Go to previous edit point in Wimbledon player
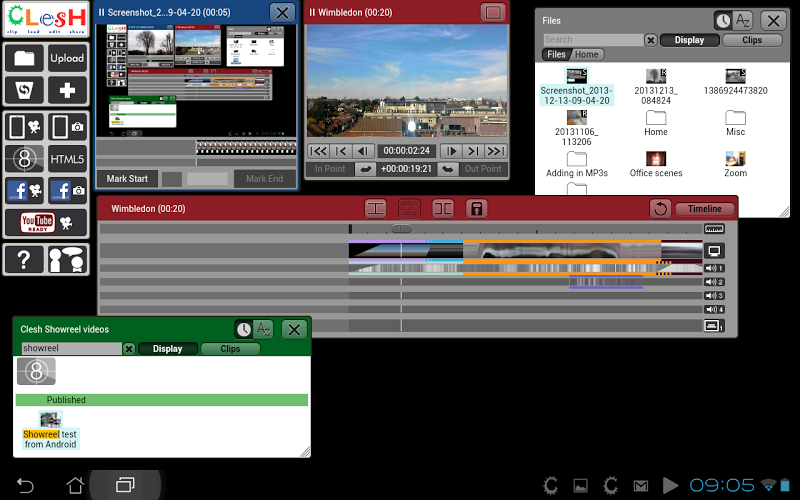This screenshot has height=500, width=800. coord(341,151)
